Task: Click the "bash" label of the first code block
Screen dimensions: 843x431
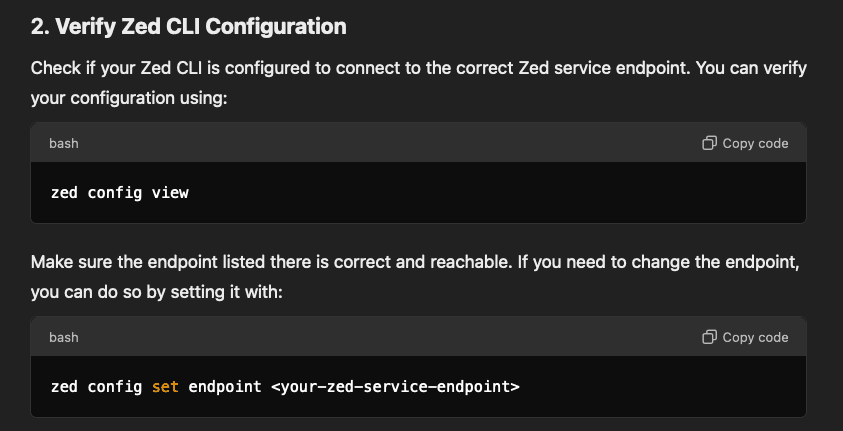Action: (64, 143)
